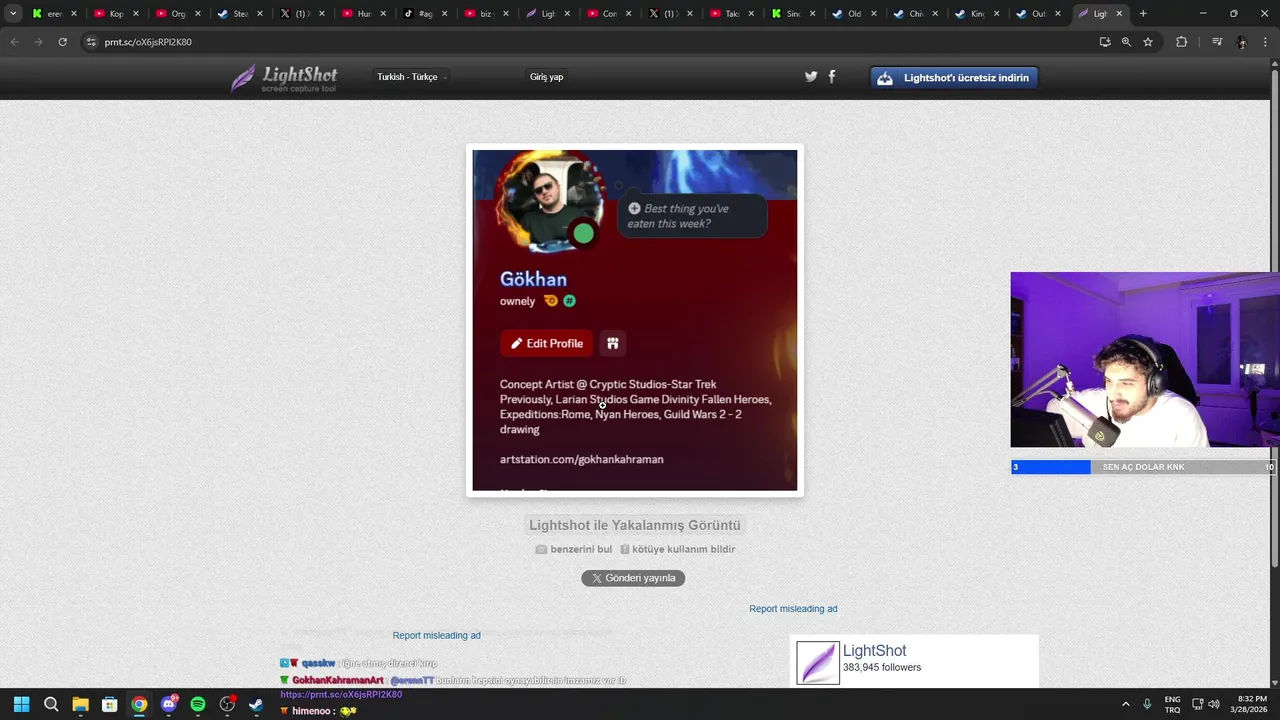The image size is (1280, 720).
Task: Click the network icon in system tray
Action: pyautogui.click(x=1198, y=704)
